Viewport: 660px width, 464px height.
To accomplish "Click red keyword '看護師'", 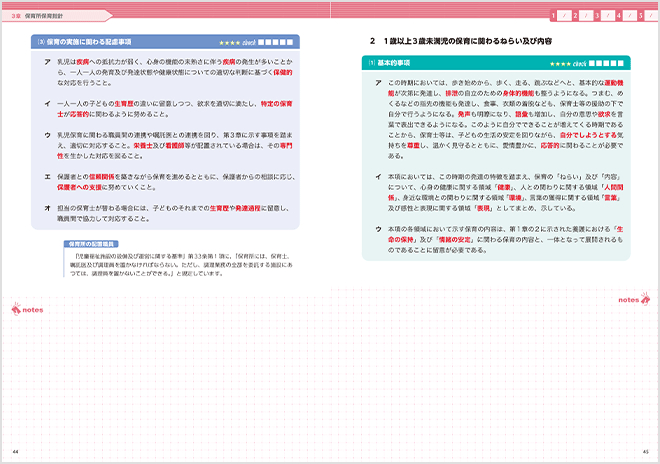I will coord(175,146).
